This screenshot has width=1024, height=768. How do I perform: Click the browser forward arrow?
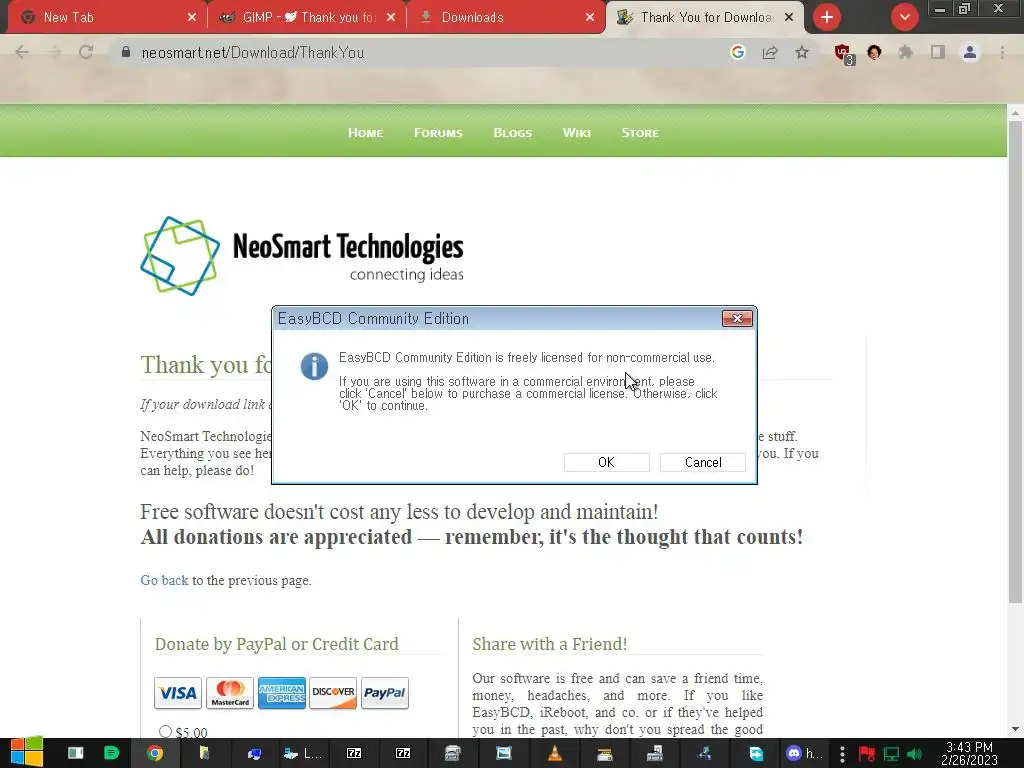pos(54,52)
